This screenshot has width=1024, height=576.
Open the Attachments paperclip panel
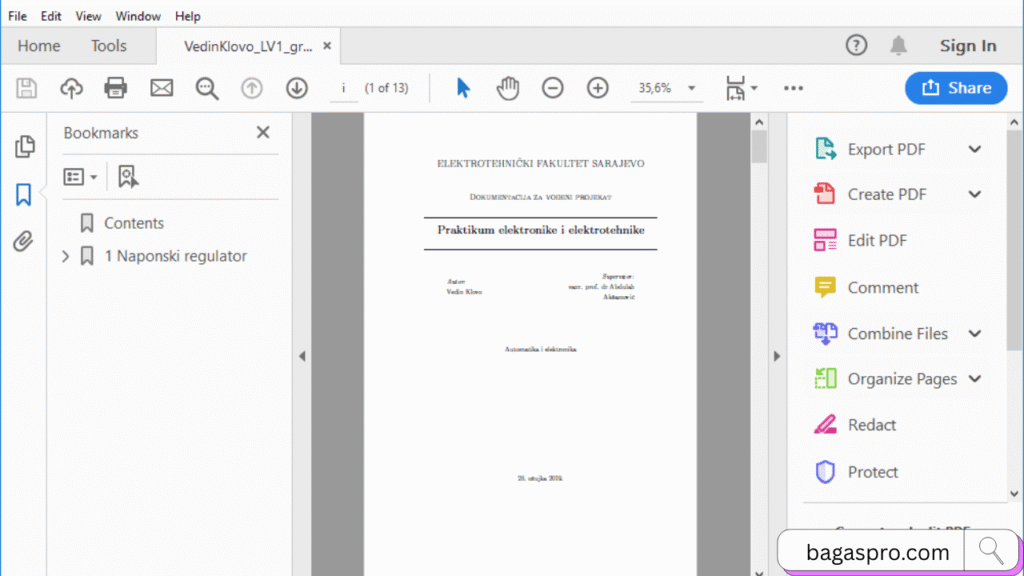(x=25, y=241)
